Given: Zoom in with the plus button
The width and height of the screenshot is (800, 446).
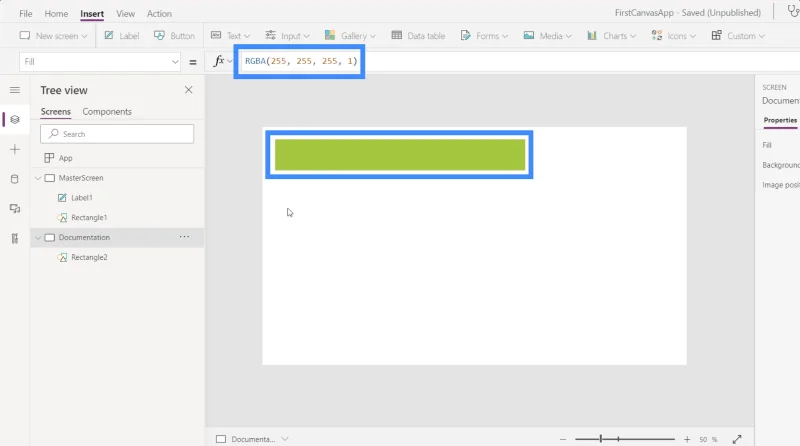Looking at the screenshot, I should [687, 439].
